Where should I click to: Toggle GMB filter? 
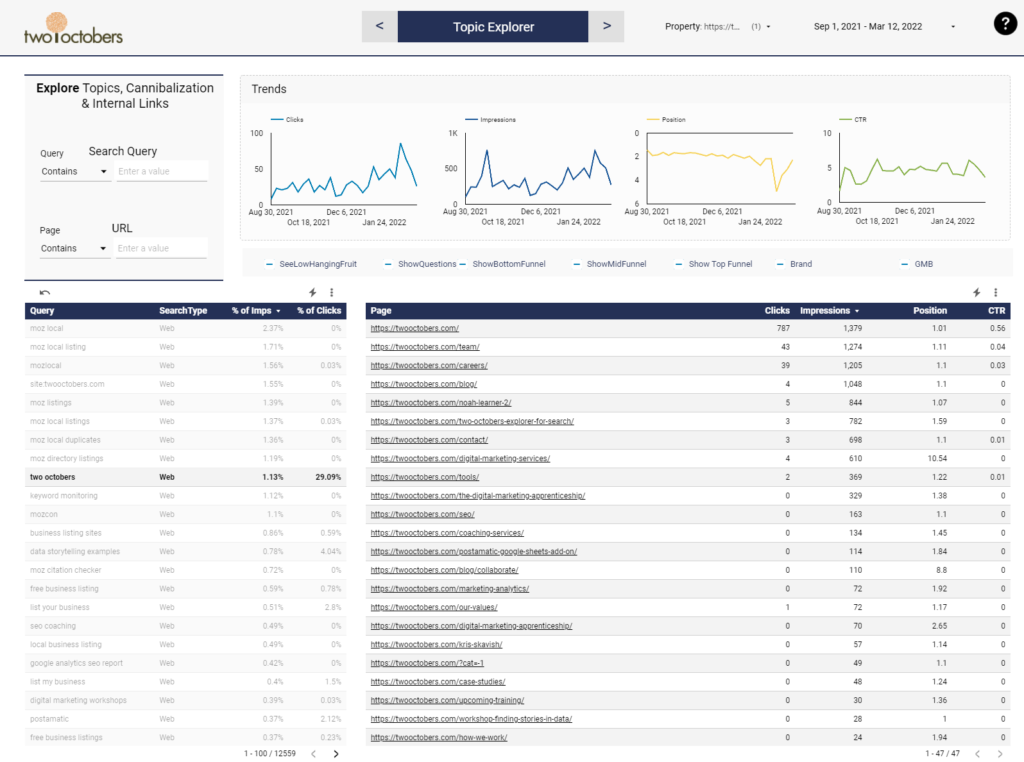[917, 264]
